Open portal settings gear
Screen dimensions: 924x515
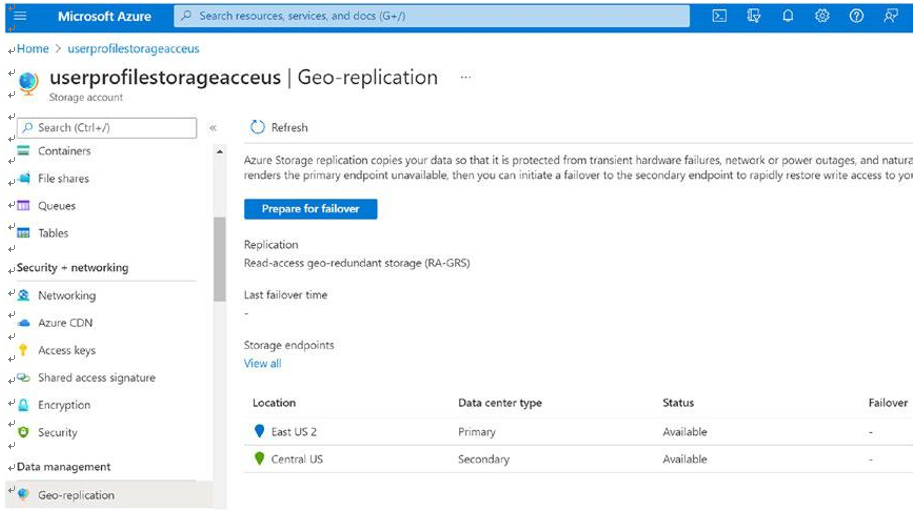(x=822, y=16)
